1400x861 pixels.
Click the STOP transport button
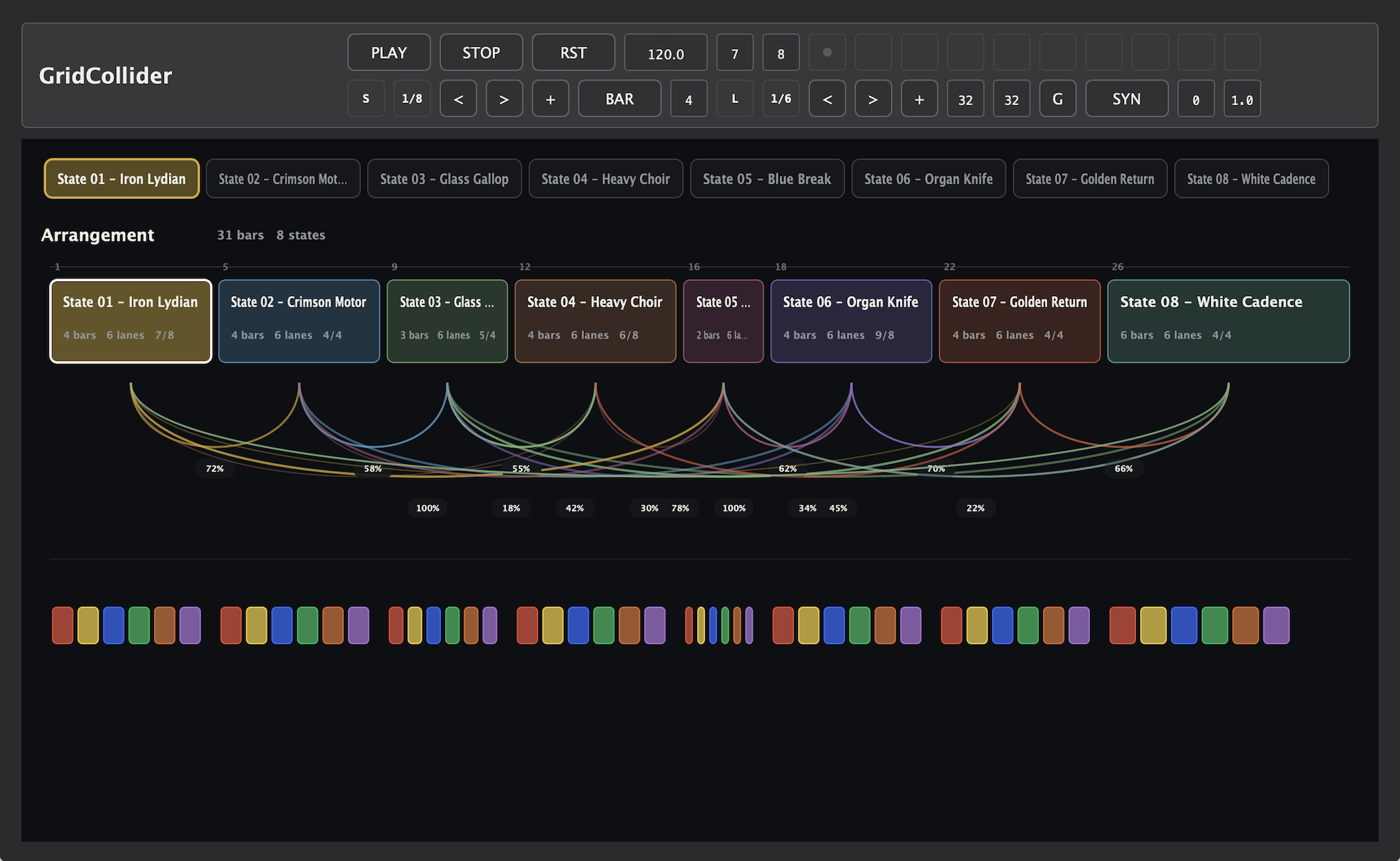[x=481, y=52]
